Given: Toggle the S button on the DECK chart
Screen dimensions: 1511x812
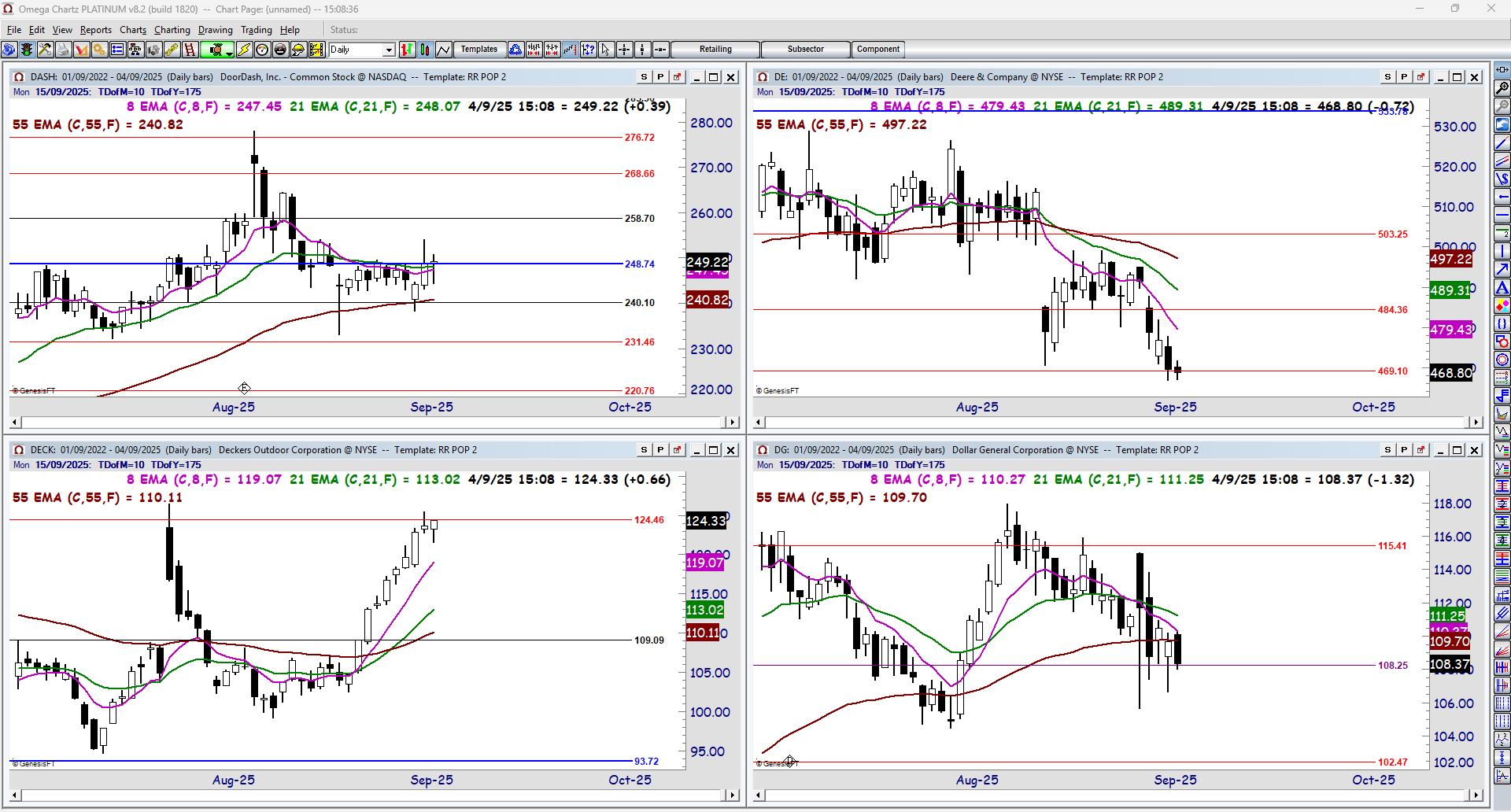Looking at the screenshot, I should [x=644, y=450].
